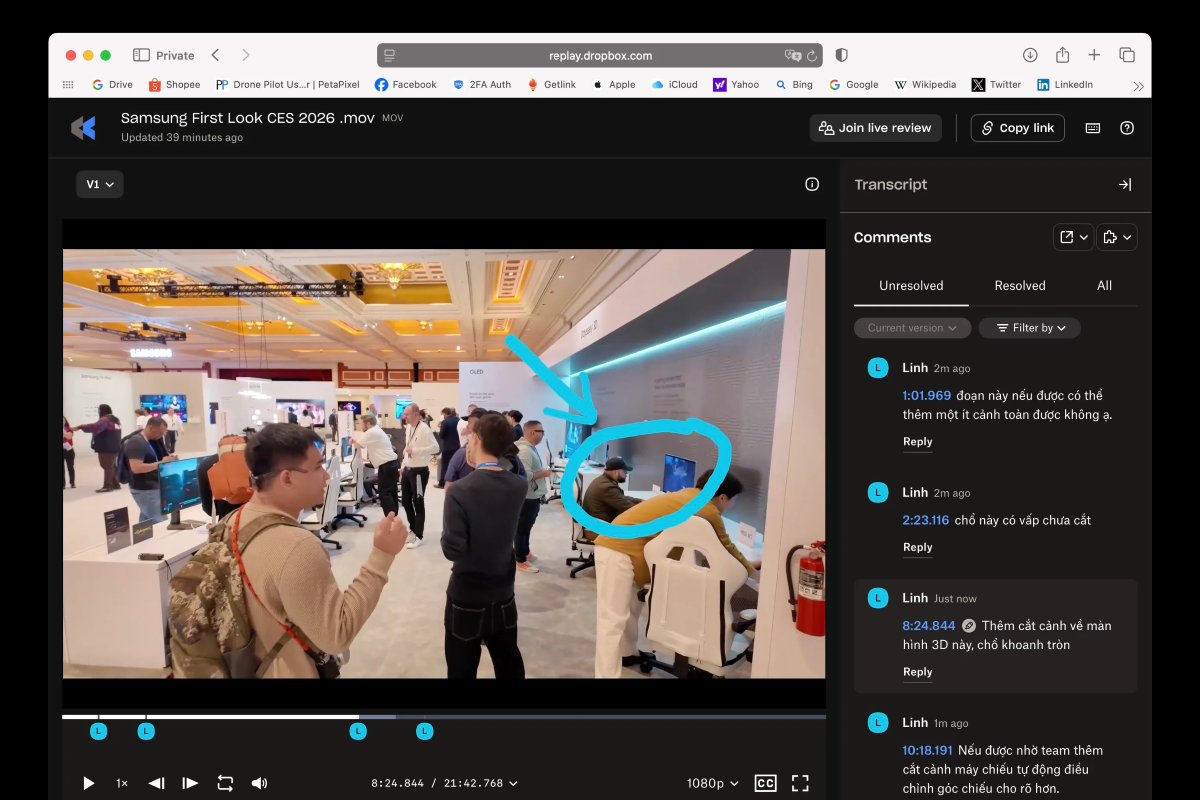Toggle loop playback mode
Image resolution: width=1200 pixels, height=800 pixels.
225,783
